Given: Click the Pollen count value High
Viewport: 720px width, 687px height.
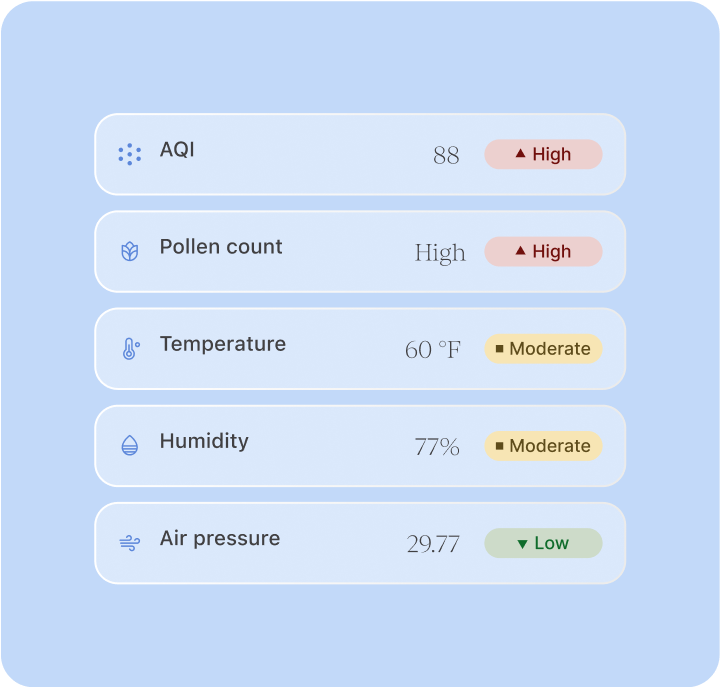Looking at the screenshot, I should tap(440, 253).
